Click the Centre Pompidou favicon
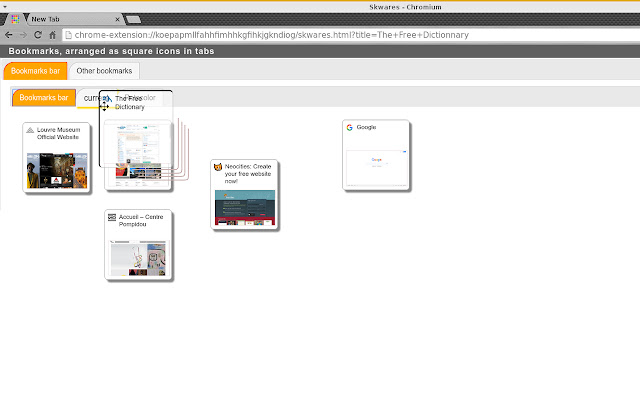 click(112, 217)
